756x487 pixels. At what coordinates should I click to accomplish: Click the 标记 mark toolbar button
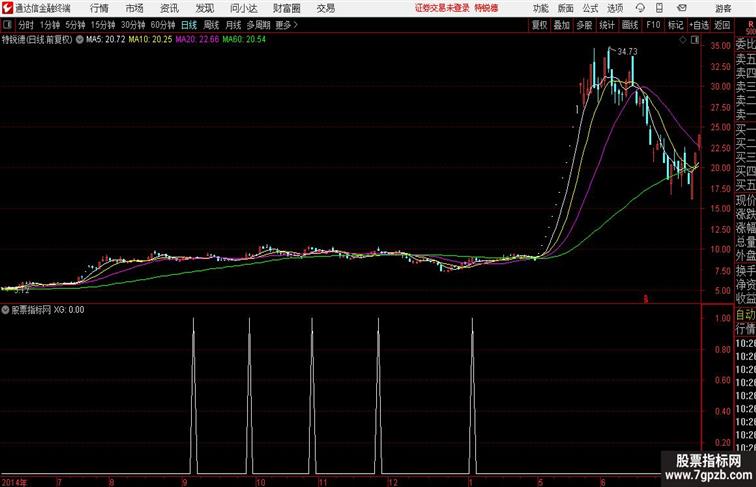675,25
